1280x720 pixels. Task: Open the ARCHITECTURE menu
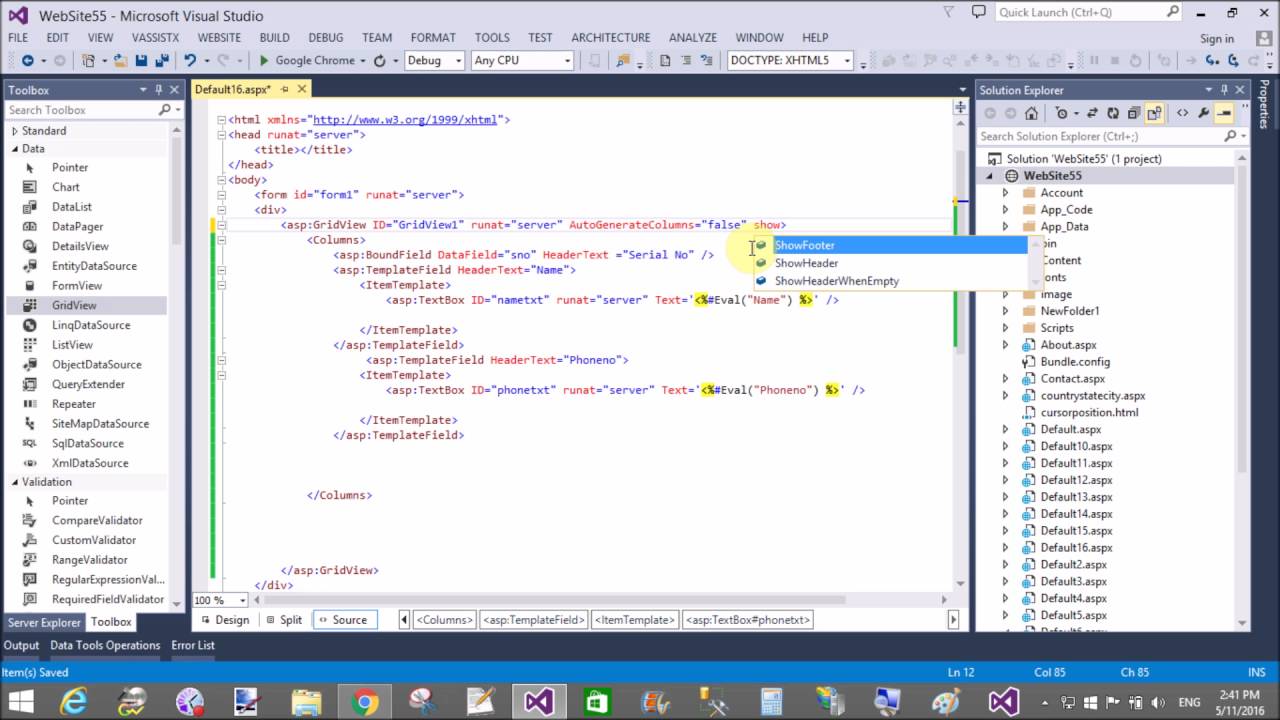(x=609, y=37)
